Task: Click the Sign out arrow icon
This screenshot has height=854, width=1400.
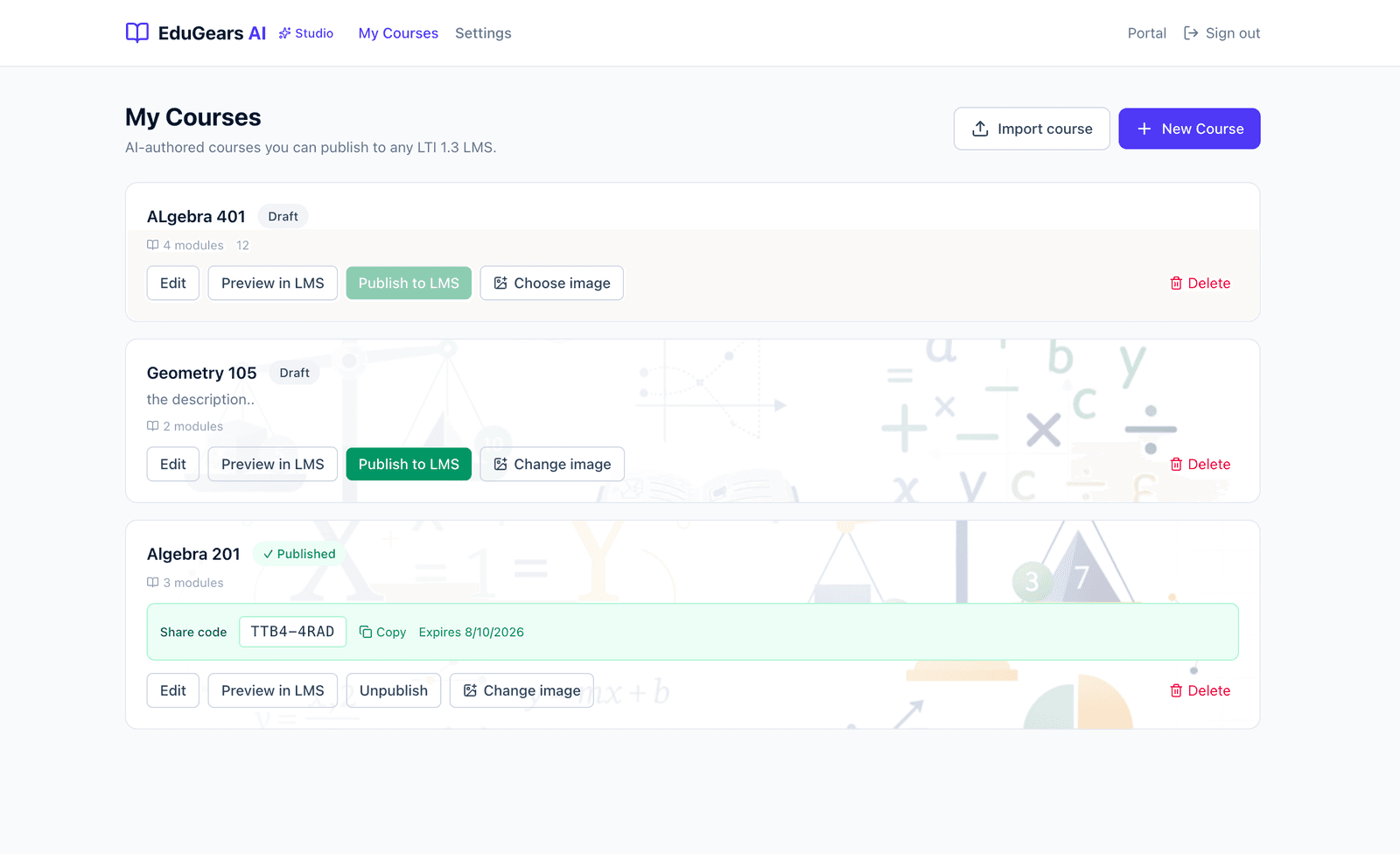Action: (x=1191, y=33)
